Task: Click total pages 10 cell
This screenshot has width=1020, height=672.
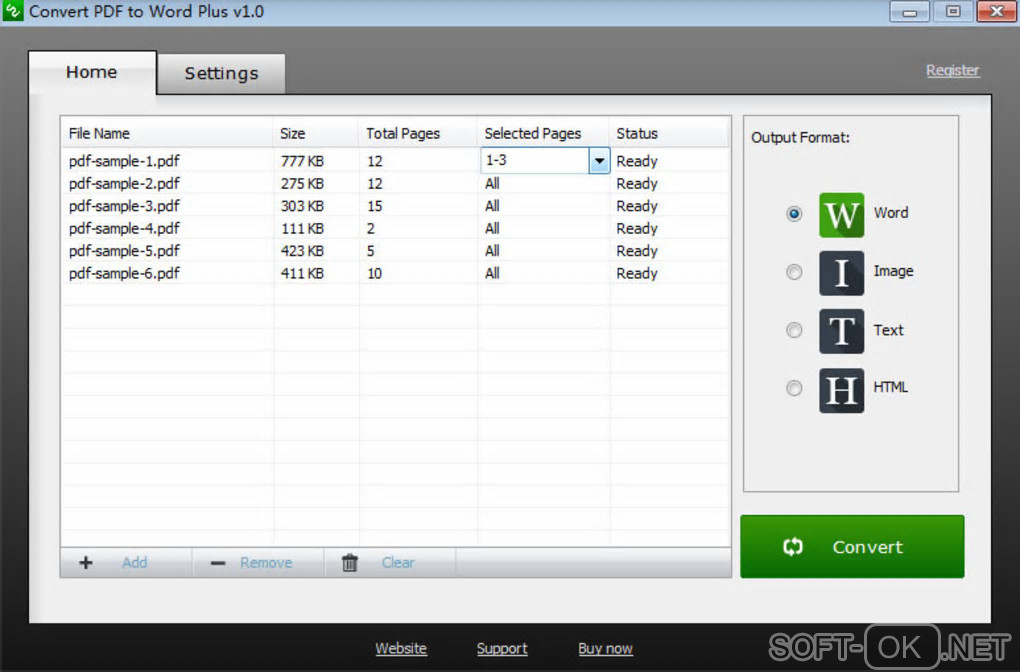Action: (375, 273)
